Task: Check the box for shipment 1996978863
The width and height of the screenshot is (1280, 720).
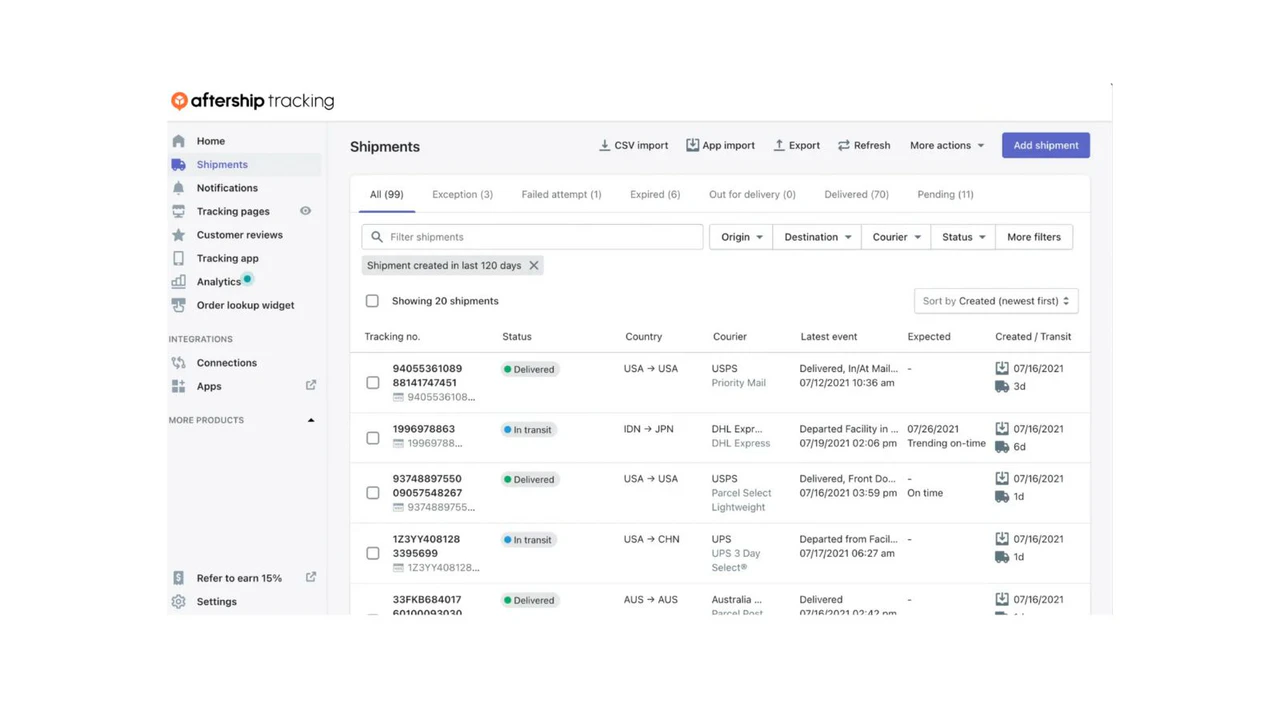Action: click(372, 438)
